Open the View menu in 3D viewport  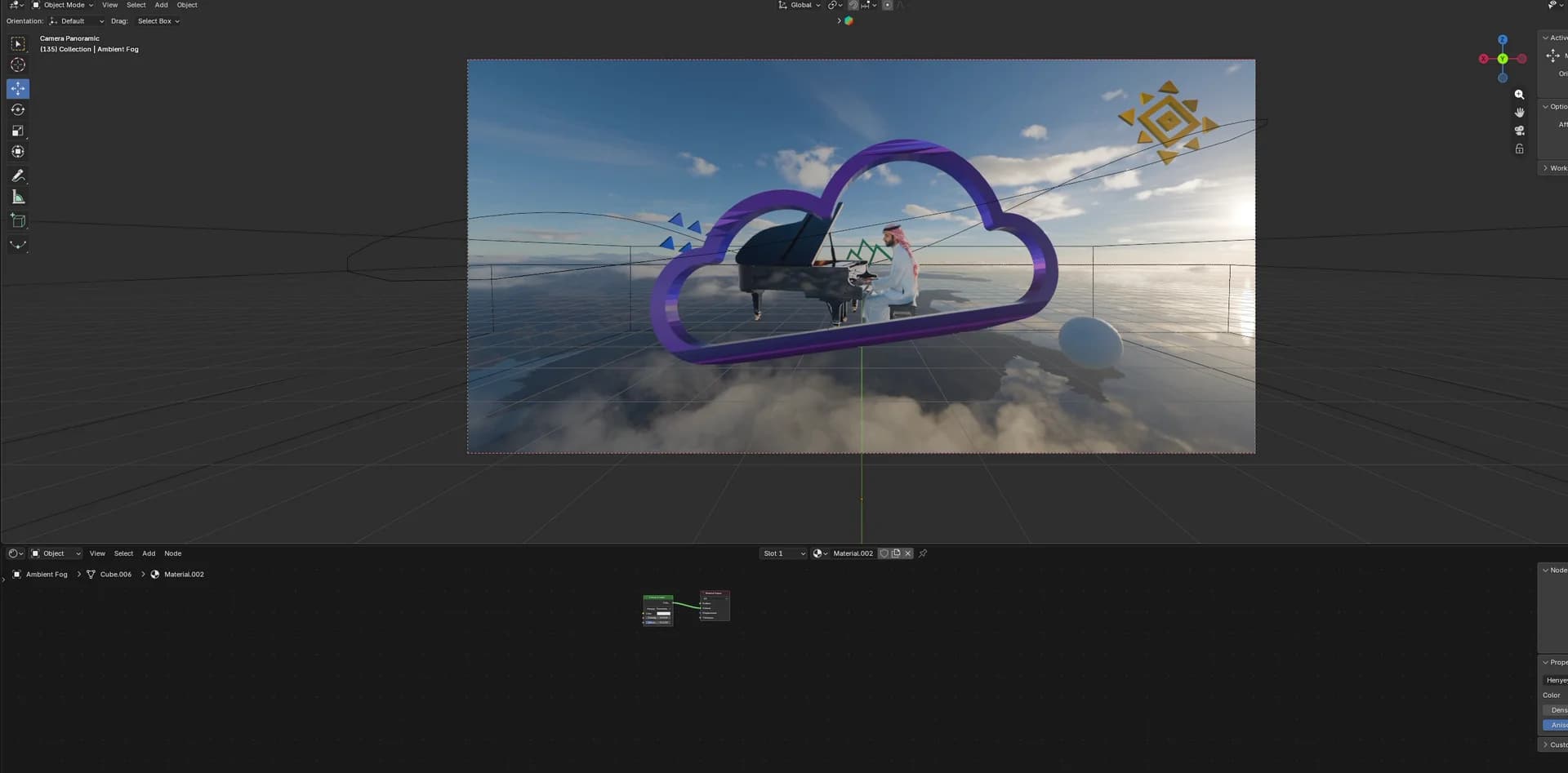click(109, 5)
